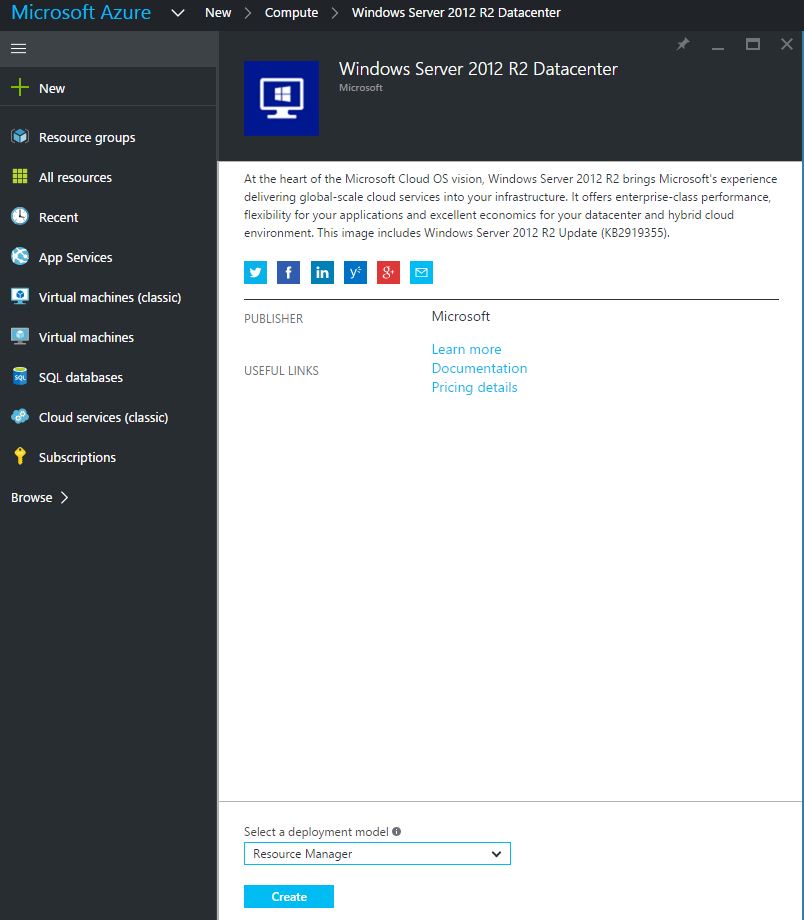This screenshot has height=920, width=804.
Task: Open the Learn more link
Action: [x=467, y=349]
